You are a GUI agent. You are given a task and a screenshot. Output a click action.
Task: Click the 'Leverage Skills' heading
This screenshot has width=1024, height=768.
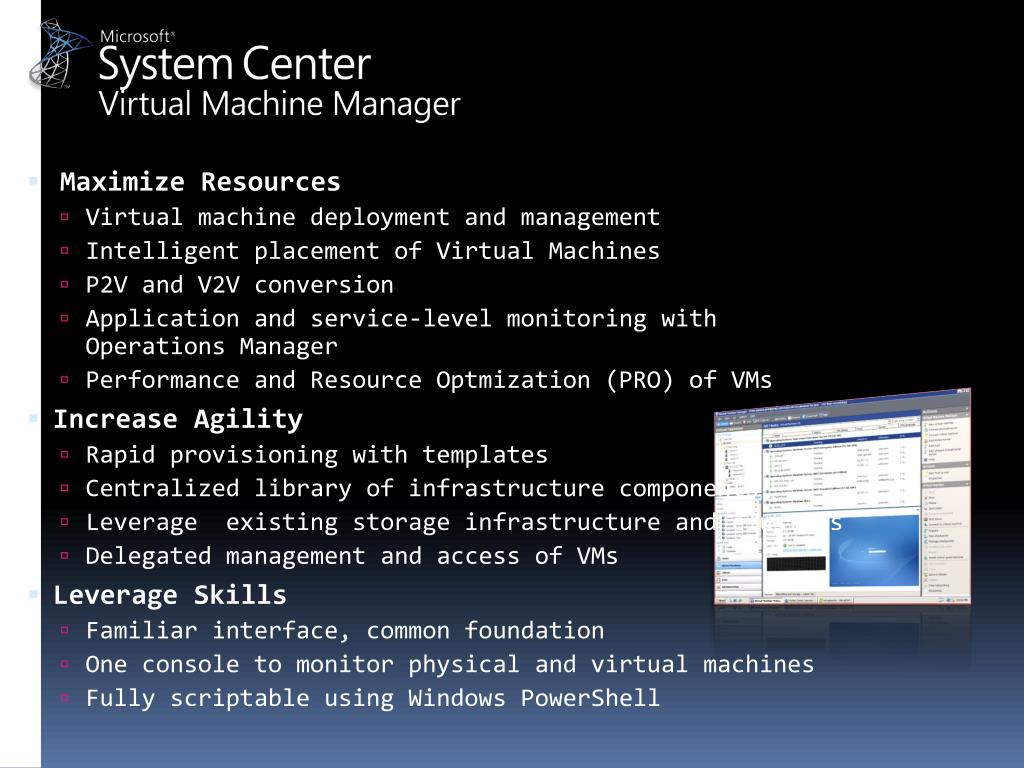[170, 595]
